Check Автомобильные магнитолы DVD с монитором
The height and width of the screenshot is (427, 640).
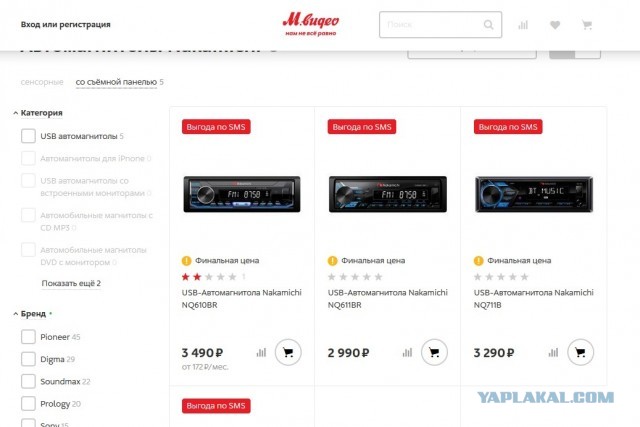tap(28, 250)
